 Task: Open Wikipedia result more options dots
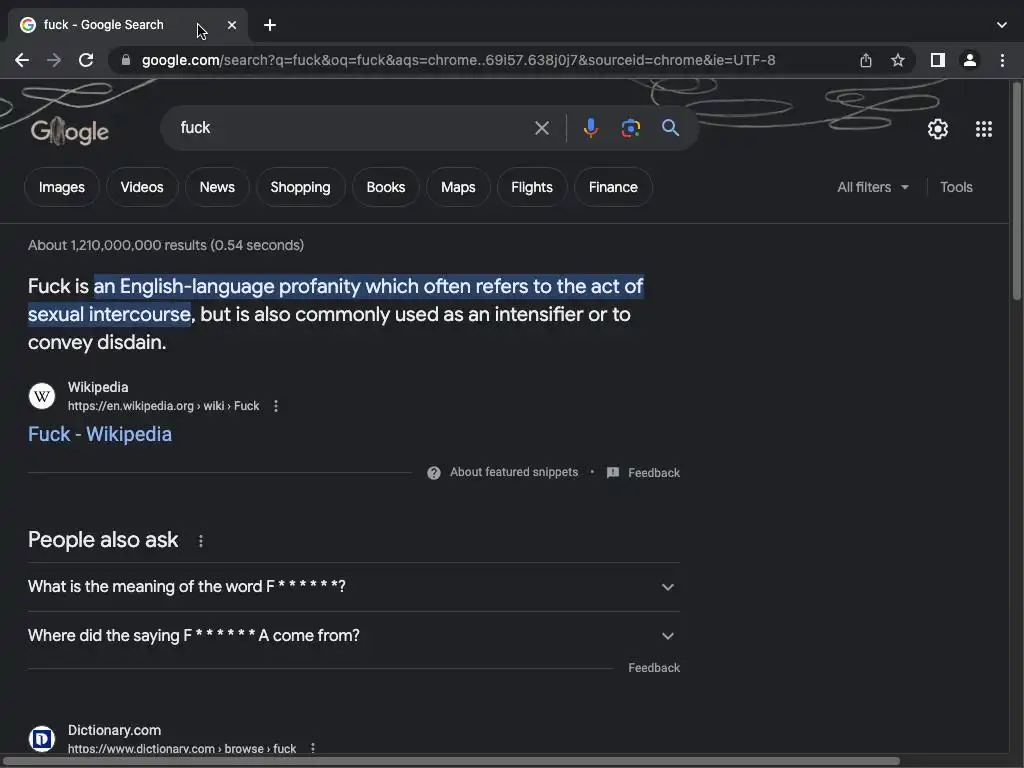pos(276,406)
